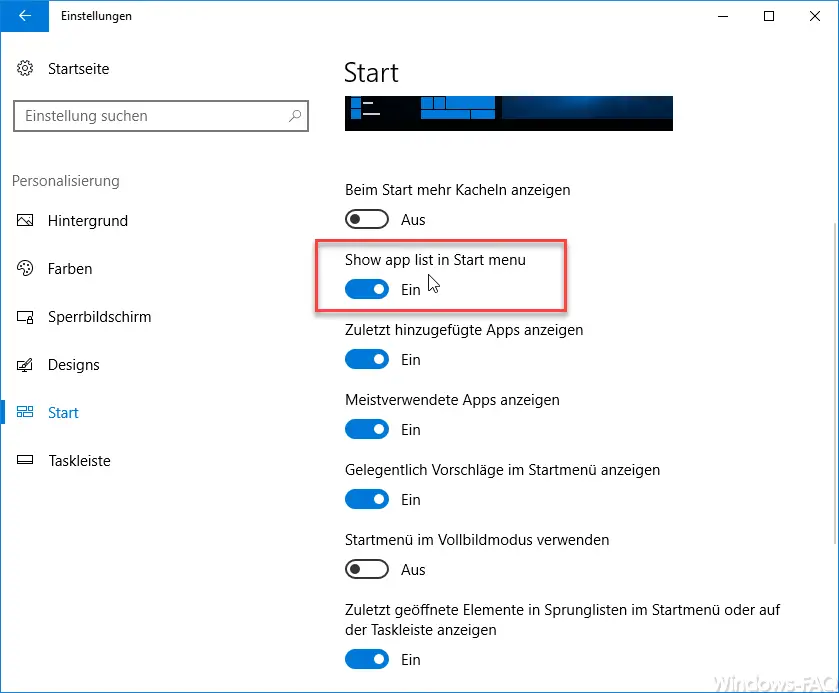The width and height of the screenshot is (839, 693).
Task: Switch off 'Meistverwendete Apps anzeigen'
Action: pyautogui.click(x=367, y=430)
